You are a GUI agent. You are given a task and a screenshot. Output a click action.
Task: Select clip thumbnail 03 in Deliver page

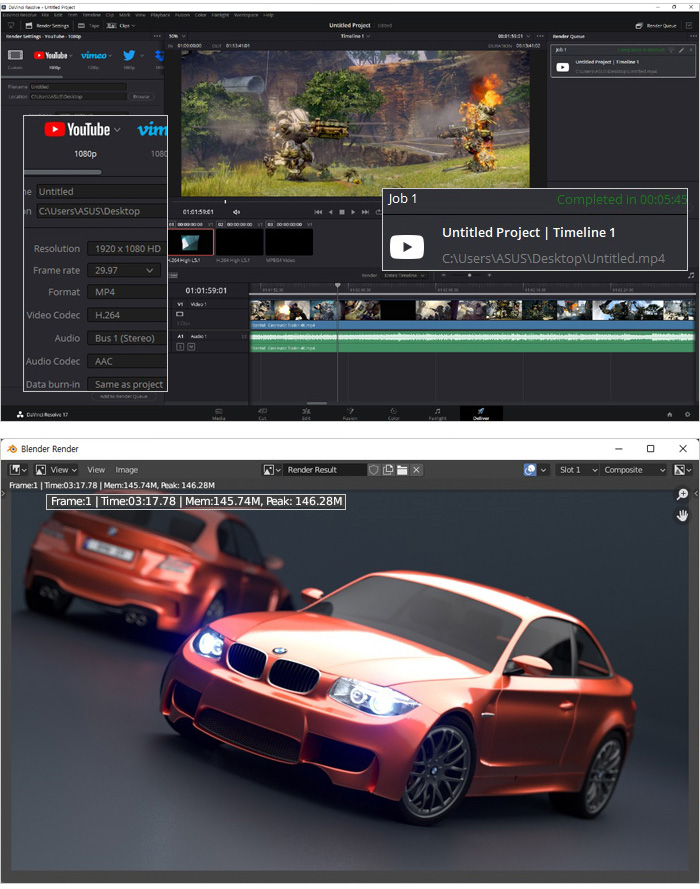289,243
